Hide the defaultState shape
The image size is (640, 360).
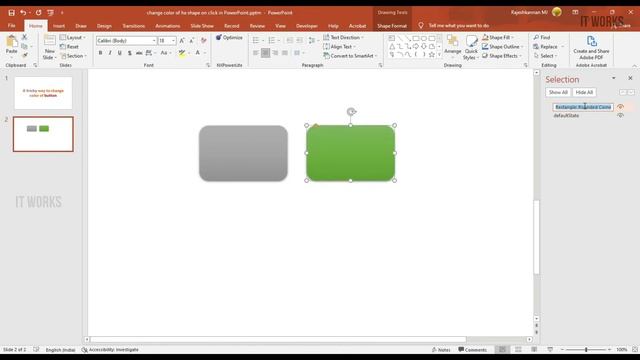tap(620, 116)
